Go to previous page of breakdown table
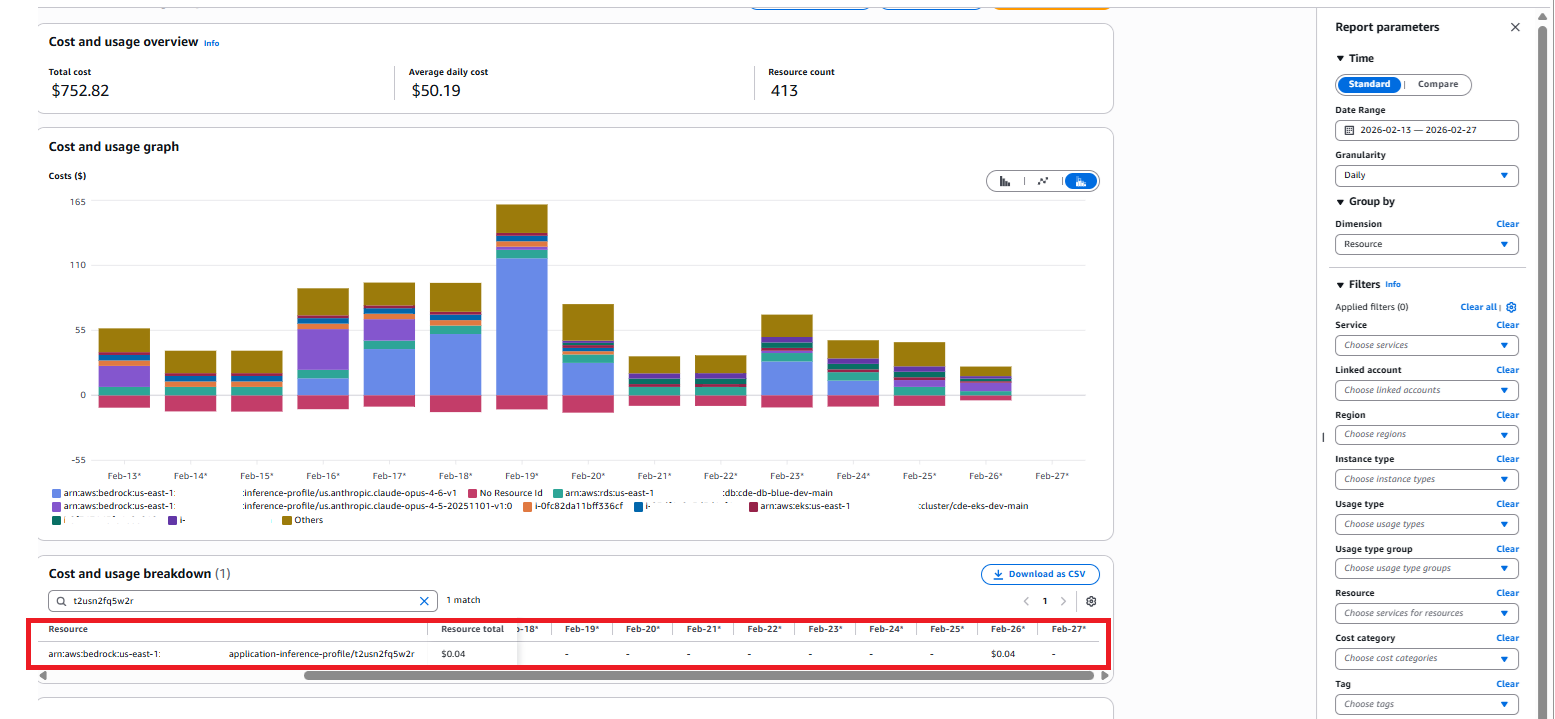Image resolution: width=1555 pixels, height=719 pixels. (x=1025, y=601)
